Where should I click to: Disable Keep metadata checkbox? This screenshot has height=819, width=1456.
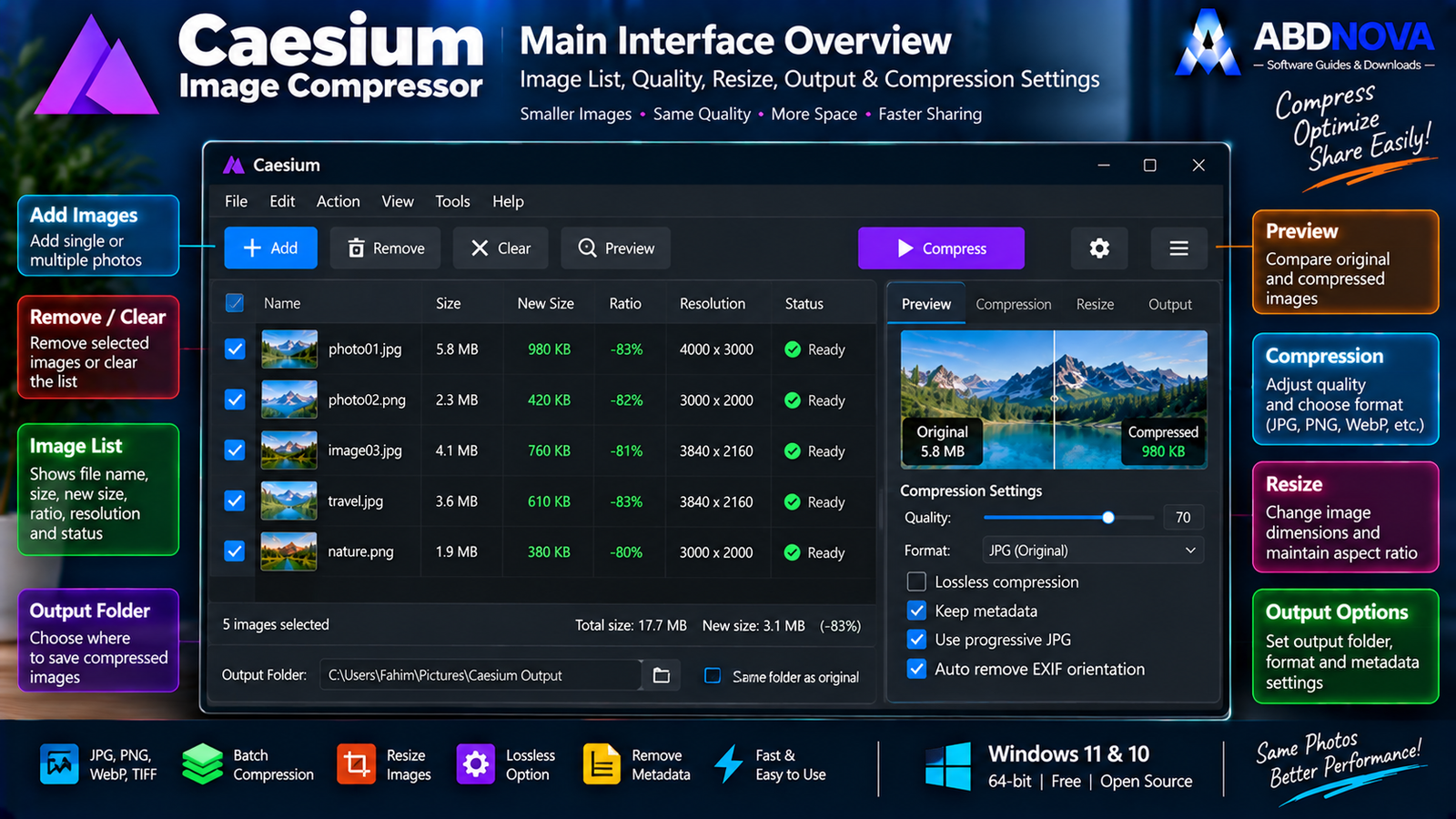point(916,611)
